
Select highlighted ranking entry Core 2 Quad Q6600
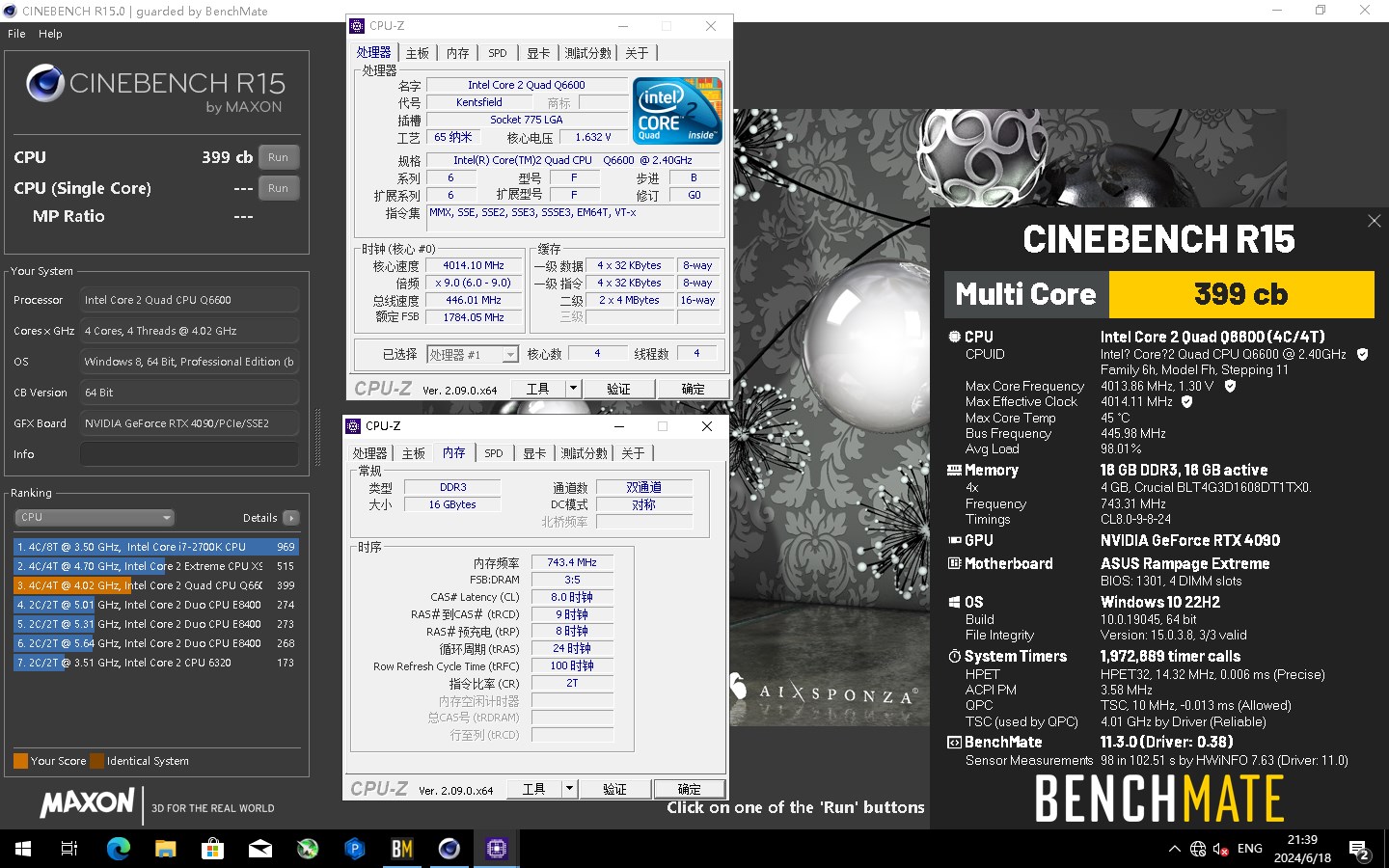coord(155,585)
